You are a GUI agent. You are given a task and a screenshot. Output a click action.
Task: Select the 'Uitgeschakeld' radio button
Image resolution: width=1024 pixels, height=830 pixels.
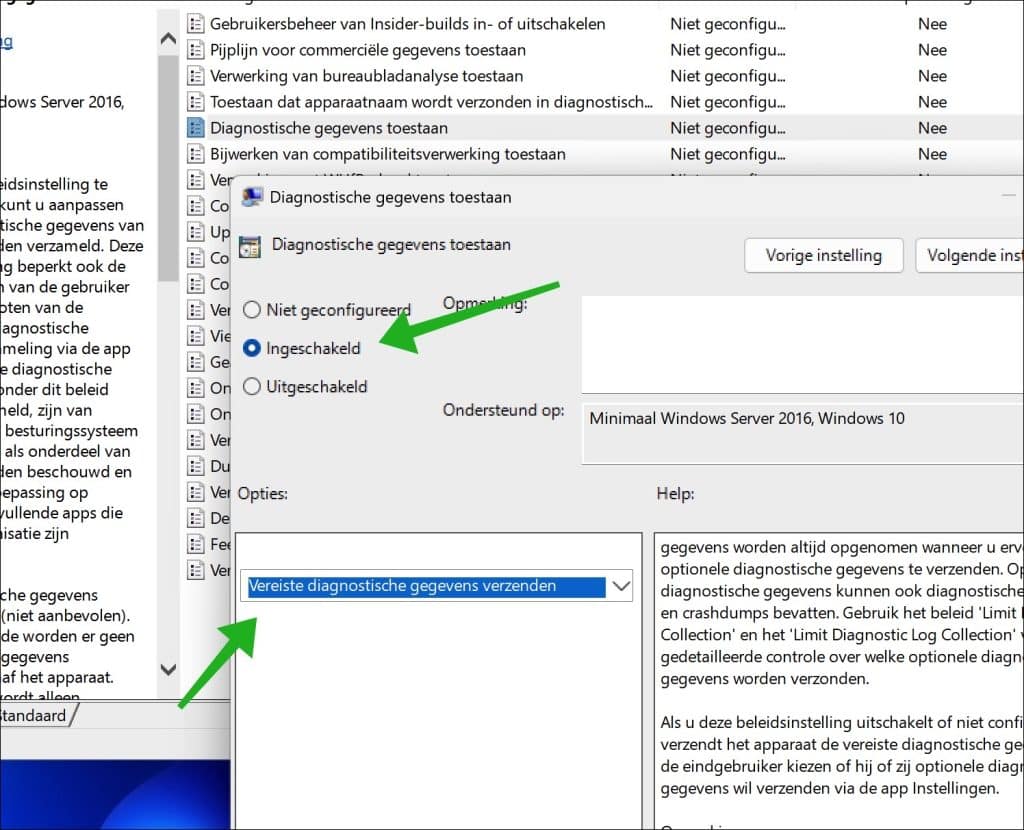(x=254, y=386)
